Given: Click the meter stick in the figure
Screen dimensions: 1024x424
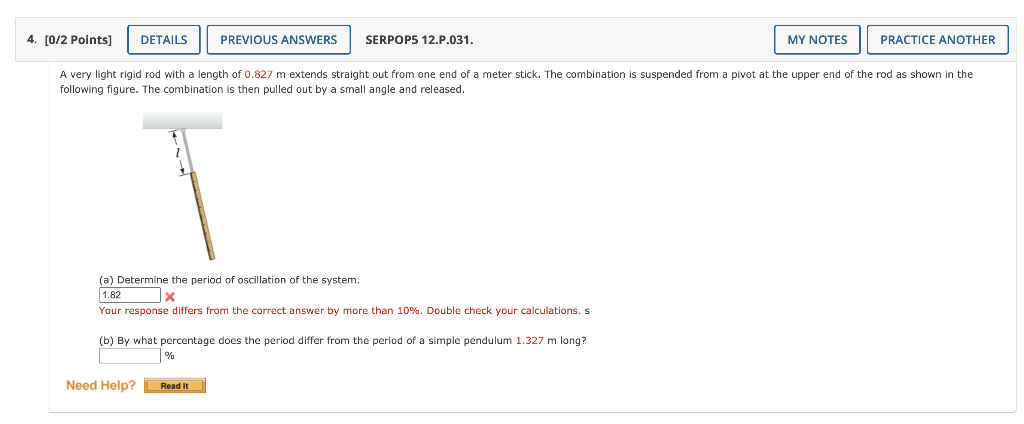Looking at the screenshot, I should [203, 216].
